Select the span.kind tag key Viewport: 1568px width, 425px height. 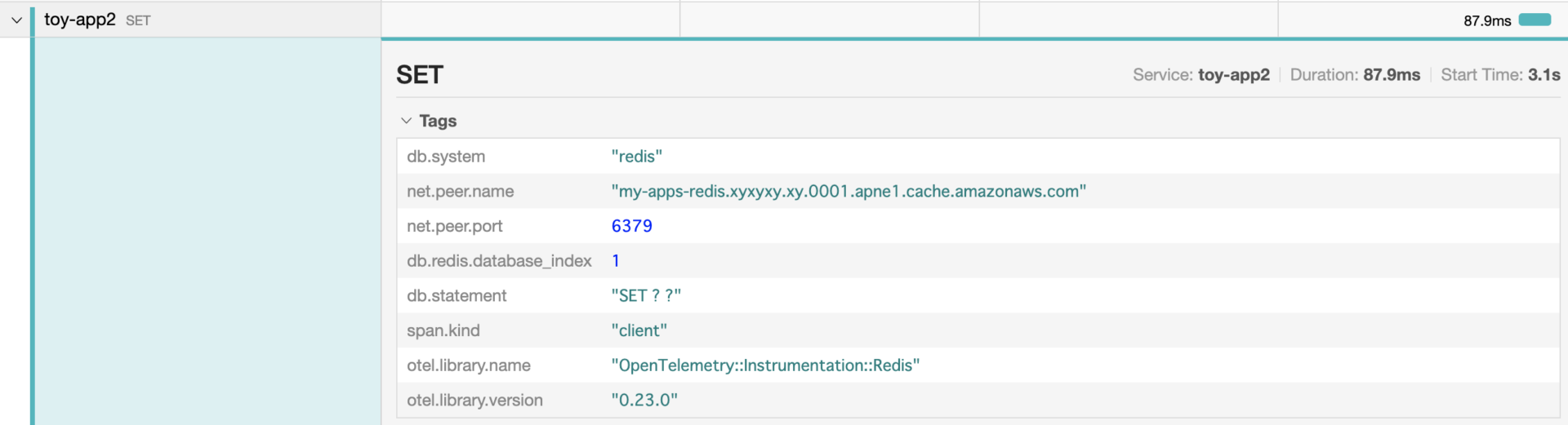443,330
